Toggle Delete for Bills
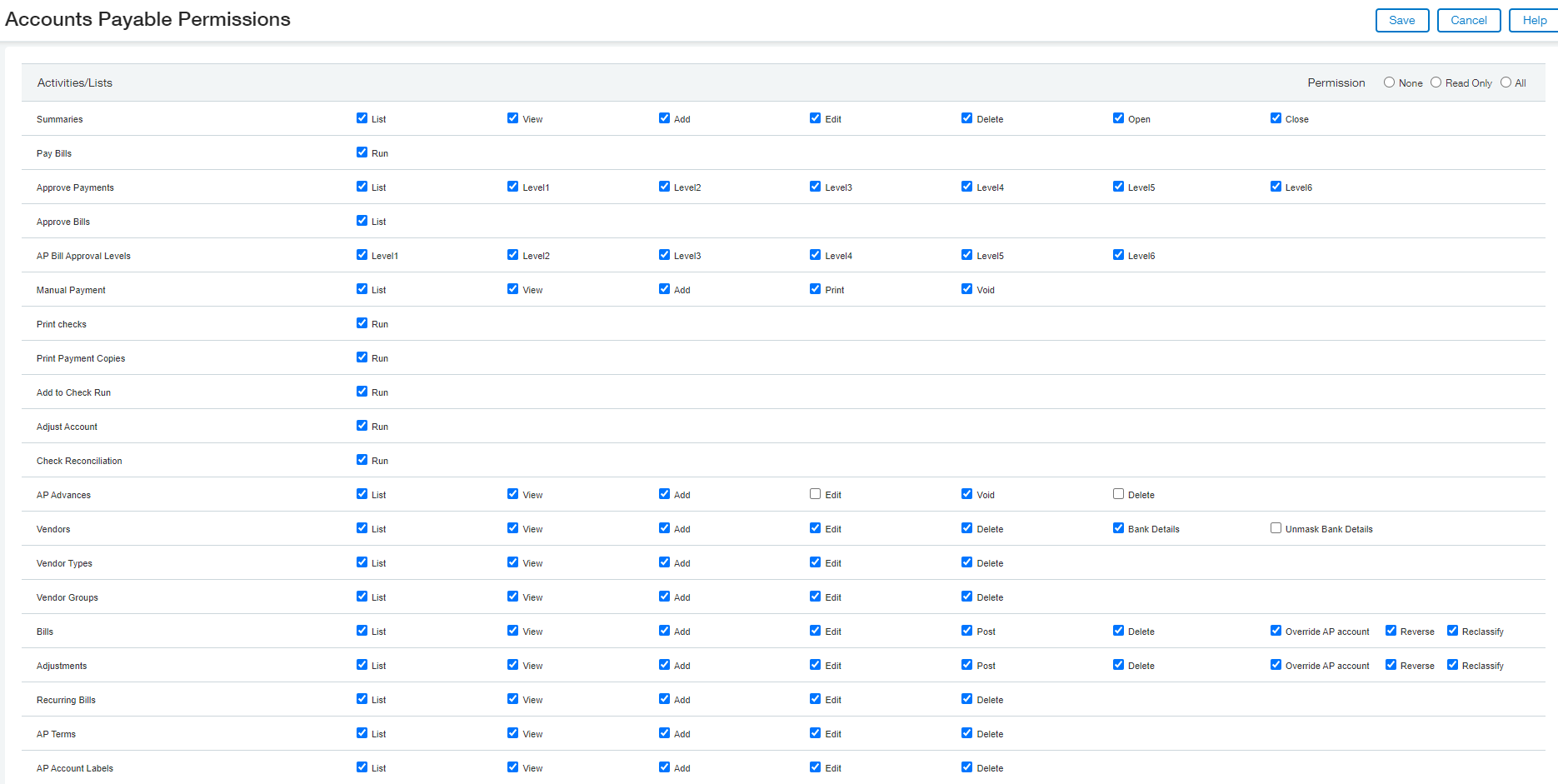Viewport: 1558px width, 784px height. coord(1118,631)
